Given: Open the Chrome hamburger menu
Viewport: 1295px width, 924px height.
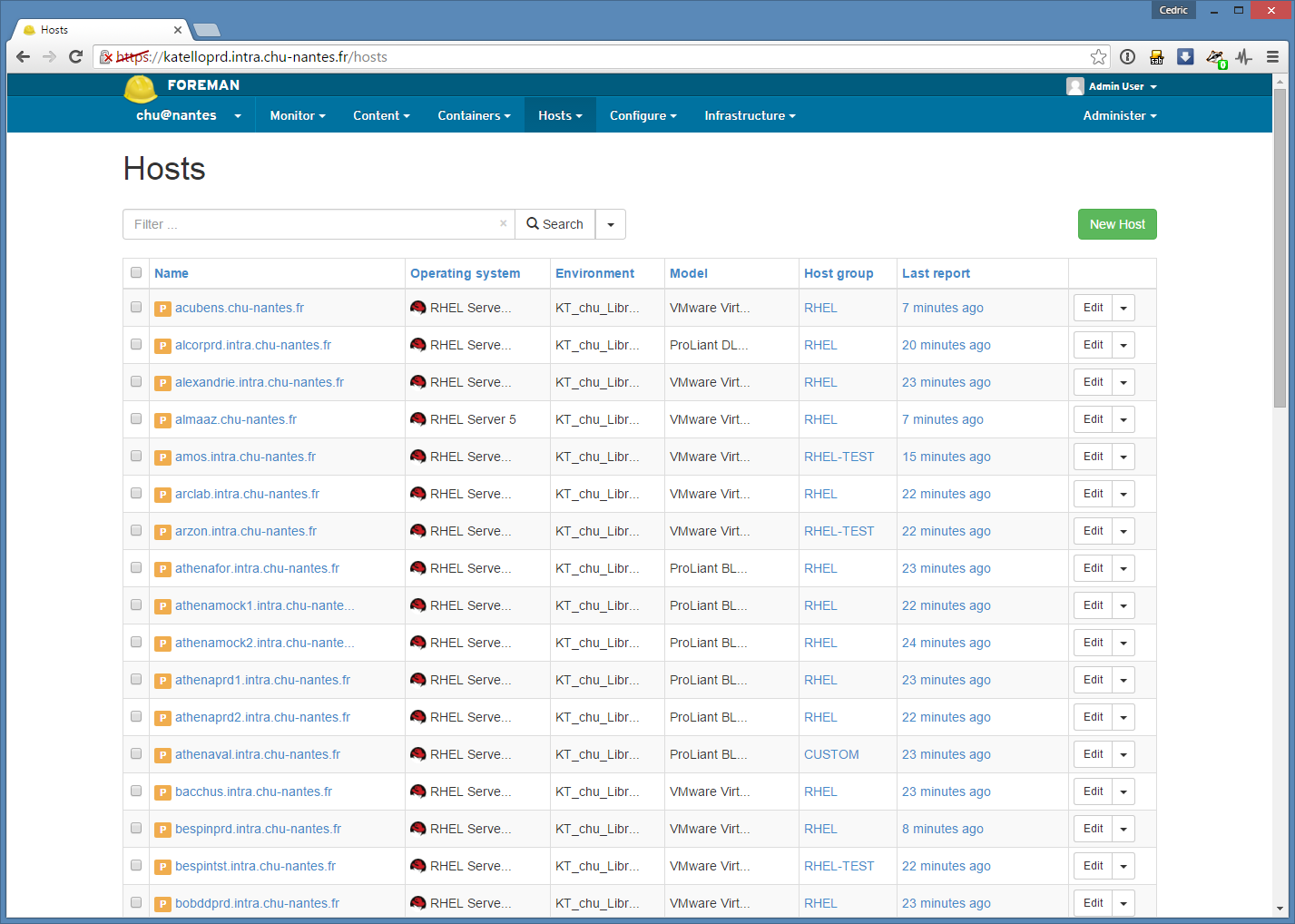Looking at the screenshot, I should (x=1272, y=57).
